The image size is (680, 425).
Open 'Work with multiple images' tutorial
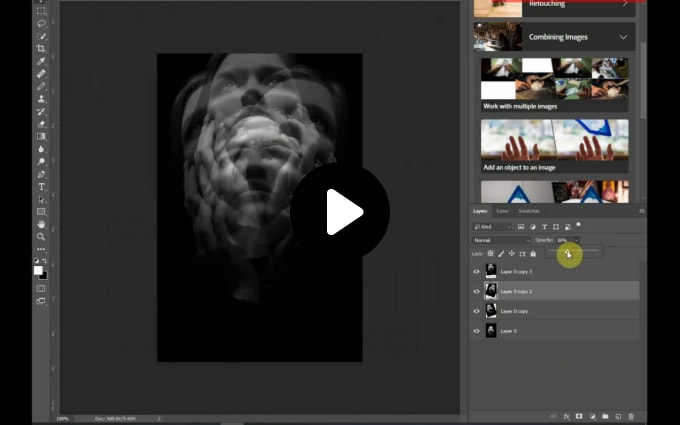coord(555,85)
